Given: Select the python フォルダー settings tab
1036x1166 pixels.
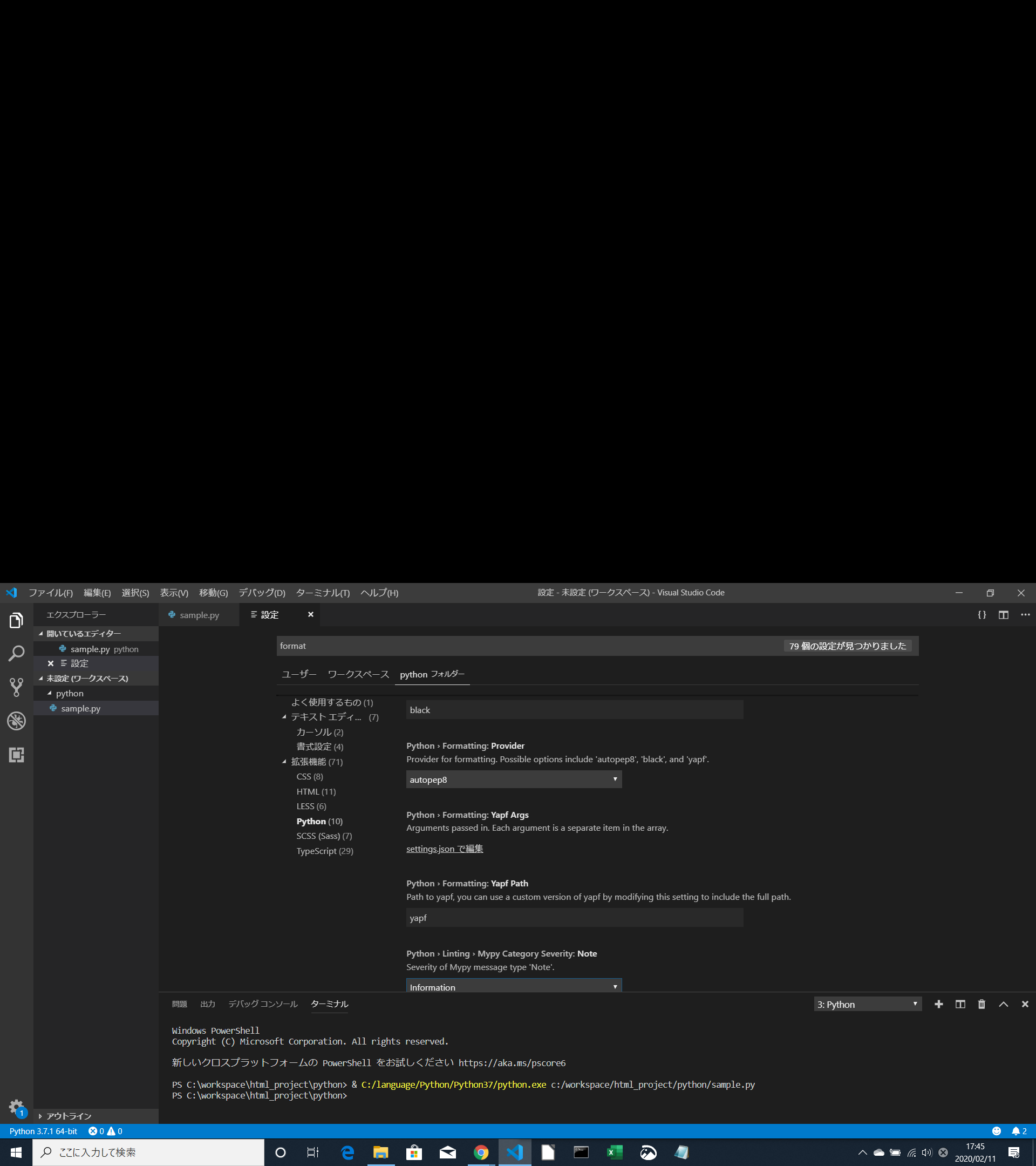Looking at the screenshot, I should (x=432, y=674).
